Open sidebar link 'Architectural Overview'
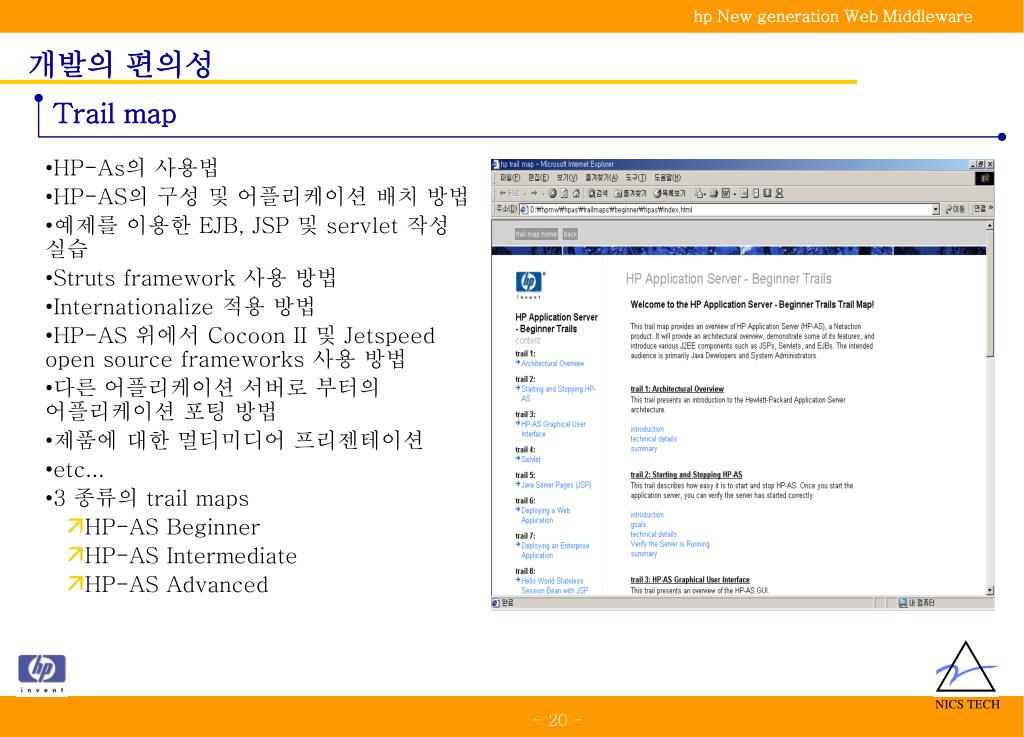Viewport: 1024px width, 737px height. [x=552, y=364]
